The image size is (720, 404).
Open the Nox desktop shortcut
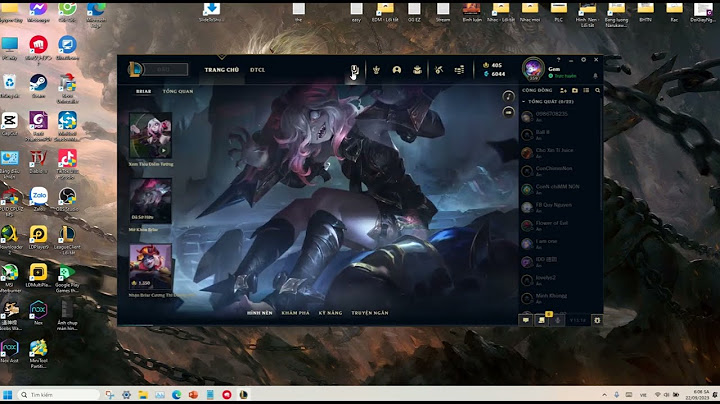[38, 313]
